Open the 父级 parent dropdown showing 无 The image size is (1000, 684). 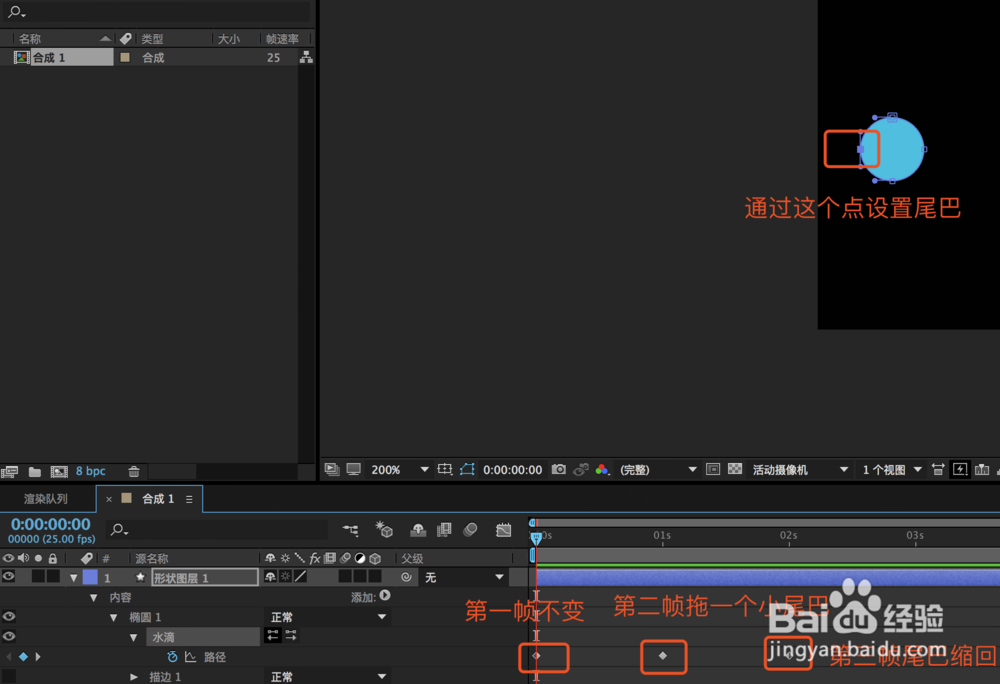(464, 577)
